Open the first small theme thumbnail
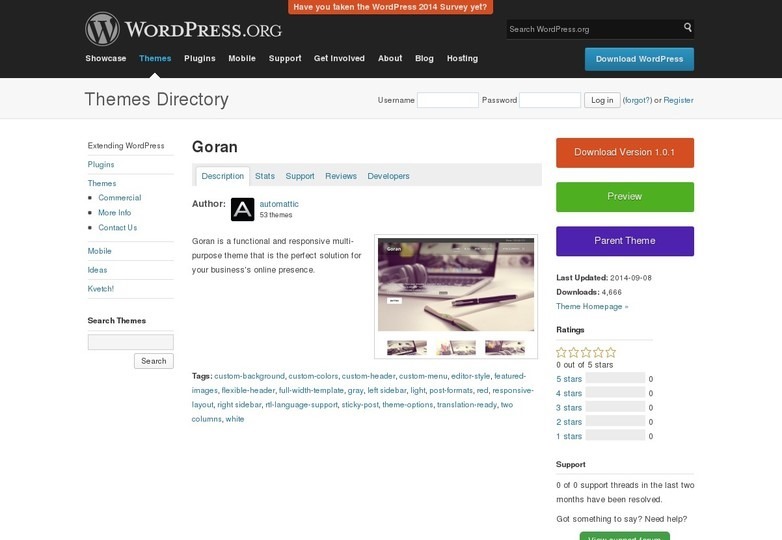782x540 pixels. tap(407, 348)
